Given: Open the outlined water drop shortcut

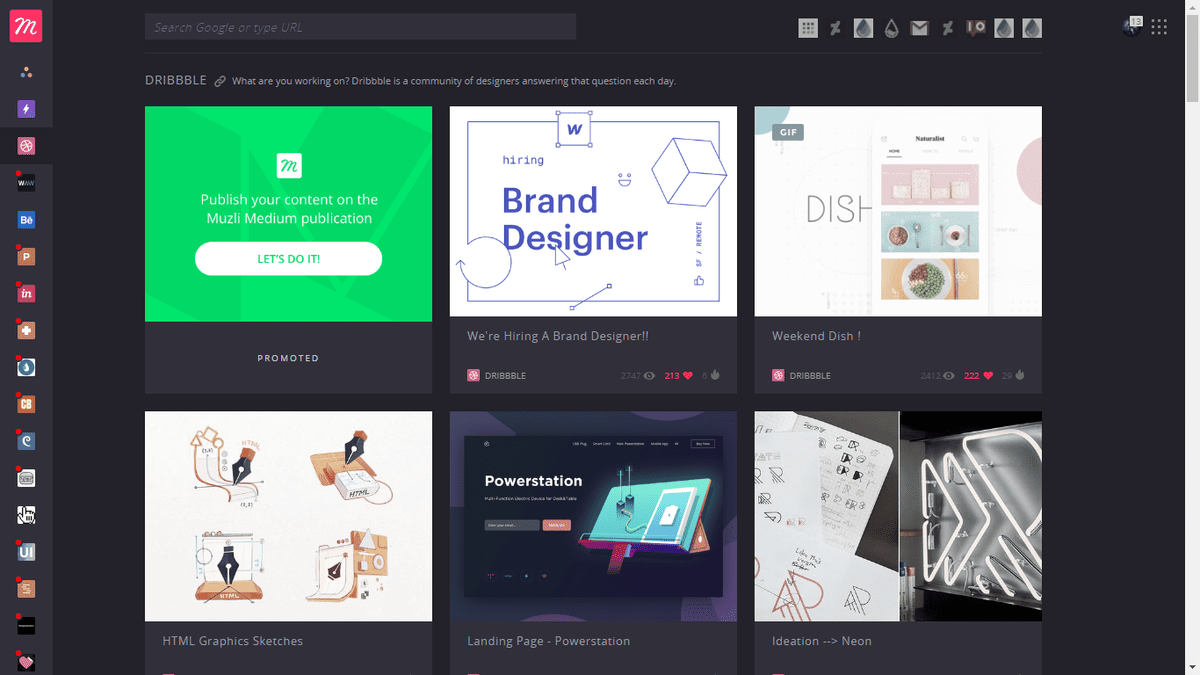Looking at the screenshot, I should 891,28.
